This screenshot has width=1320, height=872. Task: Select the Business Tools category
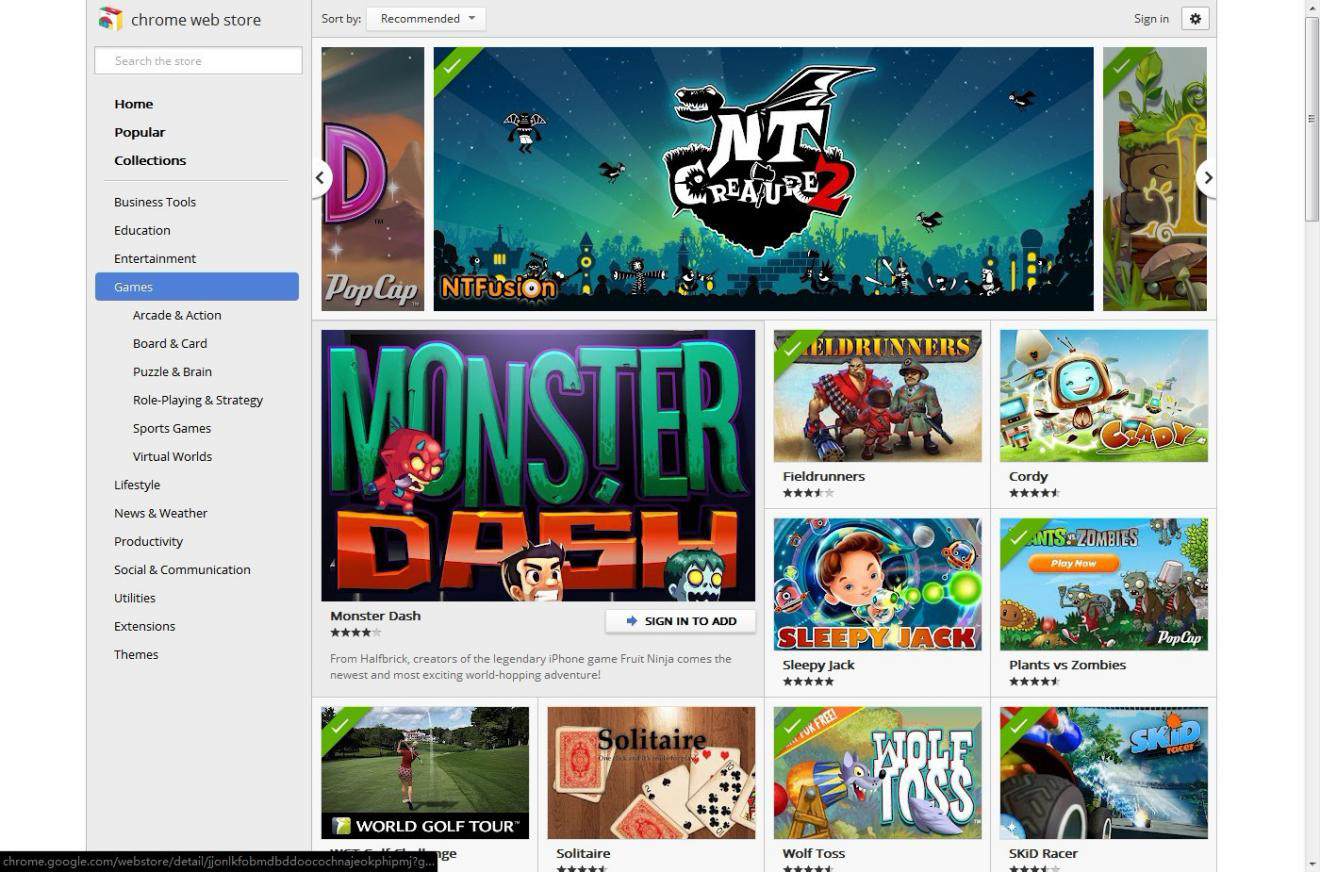tap(155, 202)
